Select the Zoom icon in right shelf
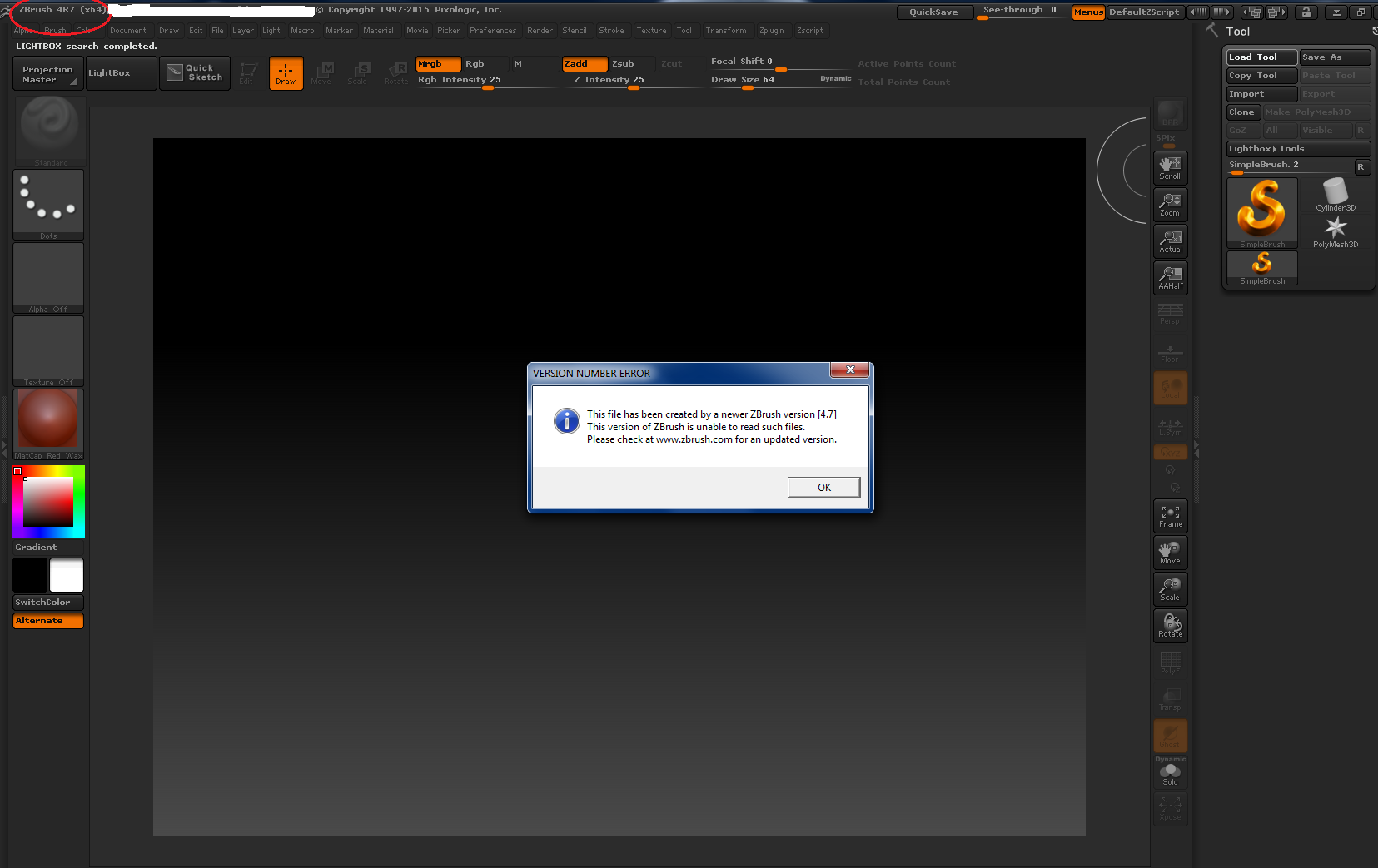1378x868 pixels. (x=1170, y=204)
